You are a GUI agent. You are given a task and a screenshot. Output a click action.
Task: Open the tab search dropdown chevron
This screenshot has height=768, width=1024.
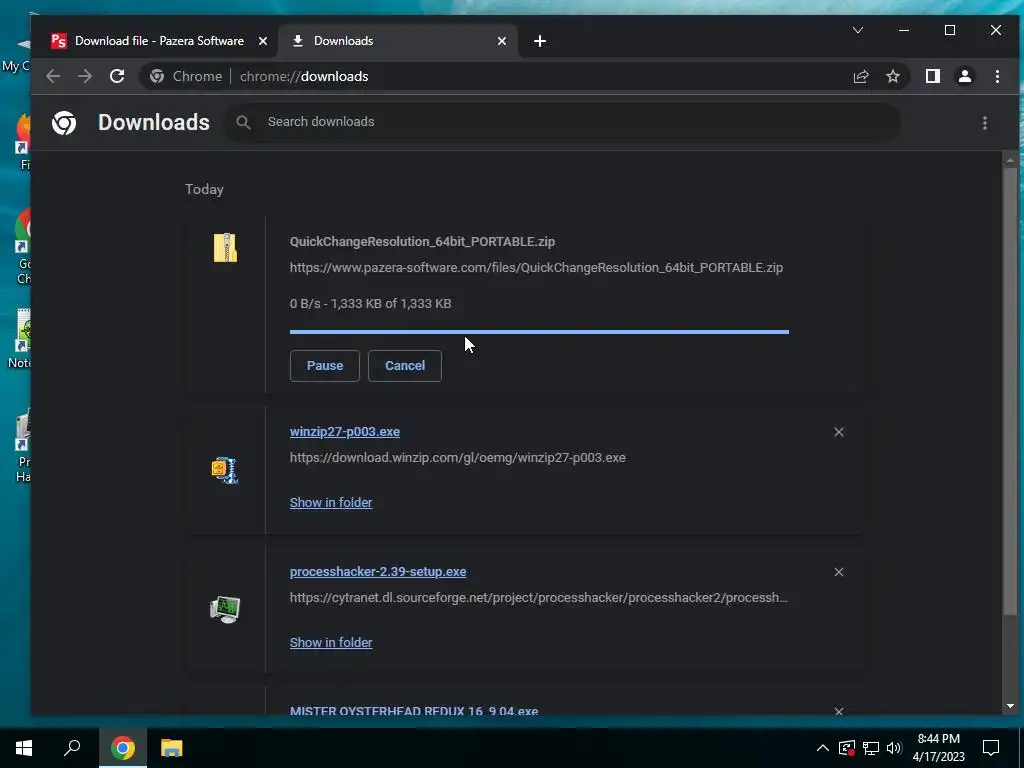(858, 30)
